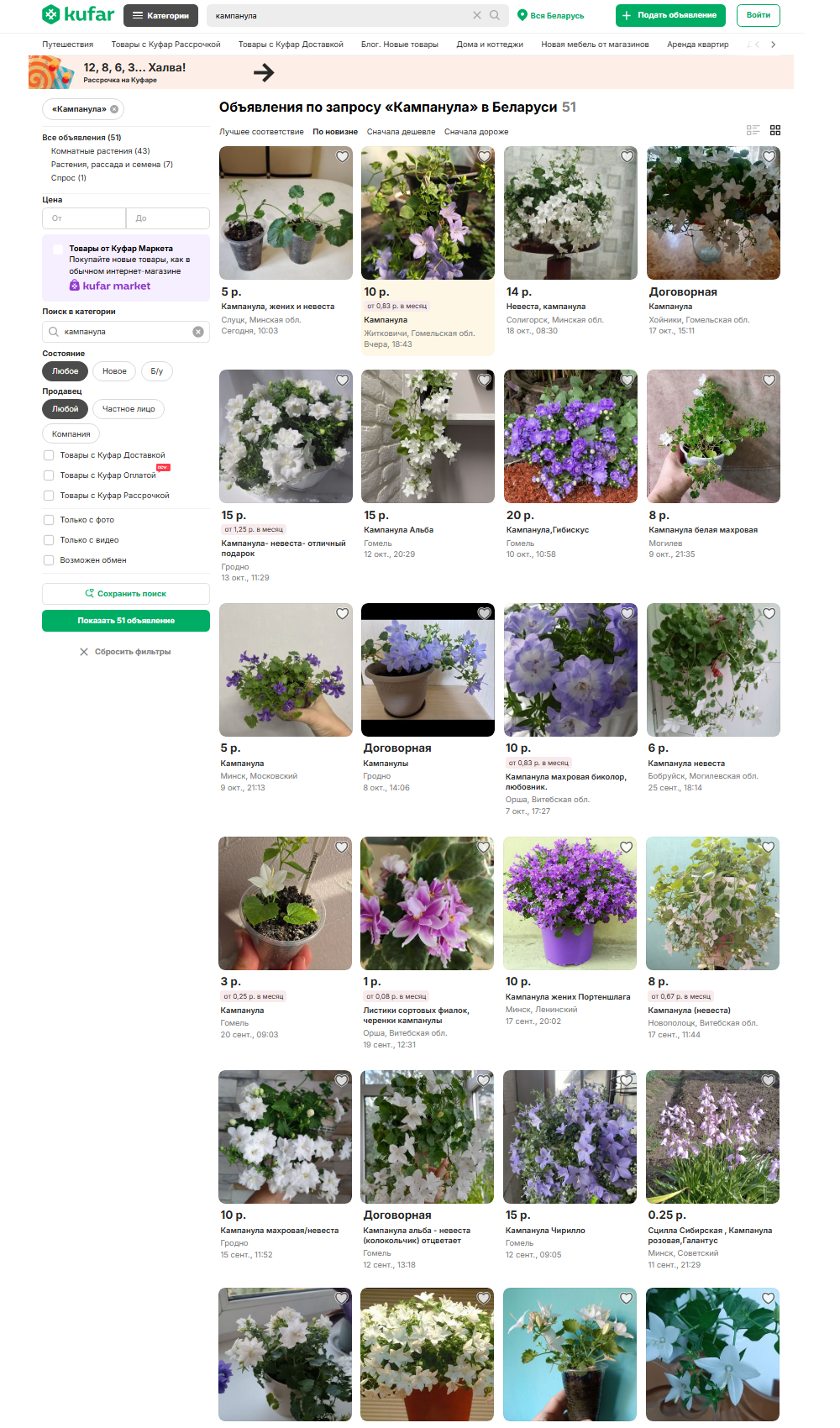Favorite the 5 р. Кампанула жених и невеста listing
This screenshot has width=840, height=1428.
[x=342, y=156]
